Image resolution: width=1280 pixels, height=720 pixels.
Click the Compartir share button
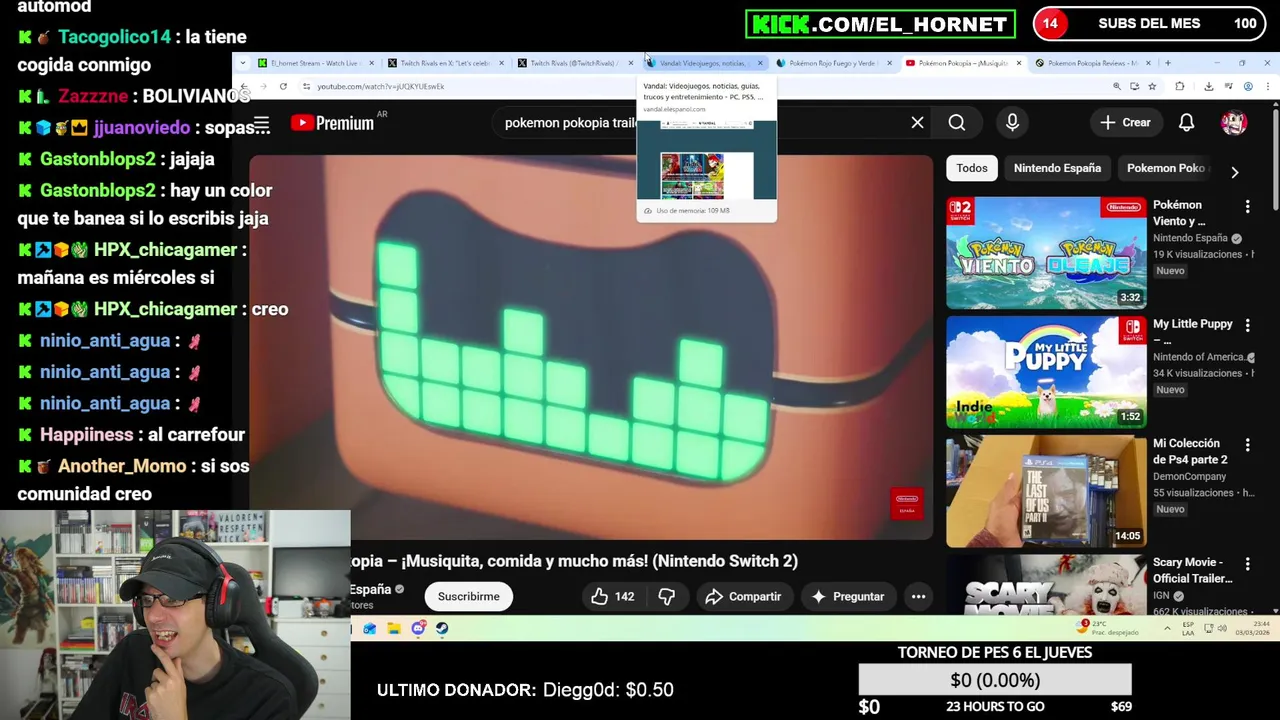pos(743,596)
